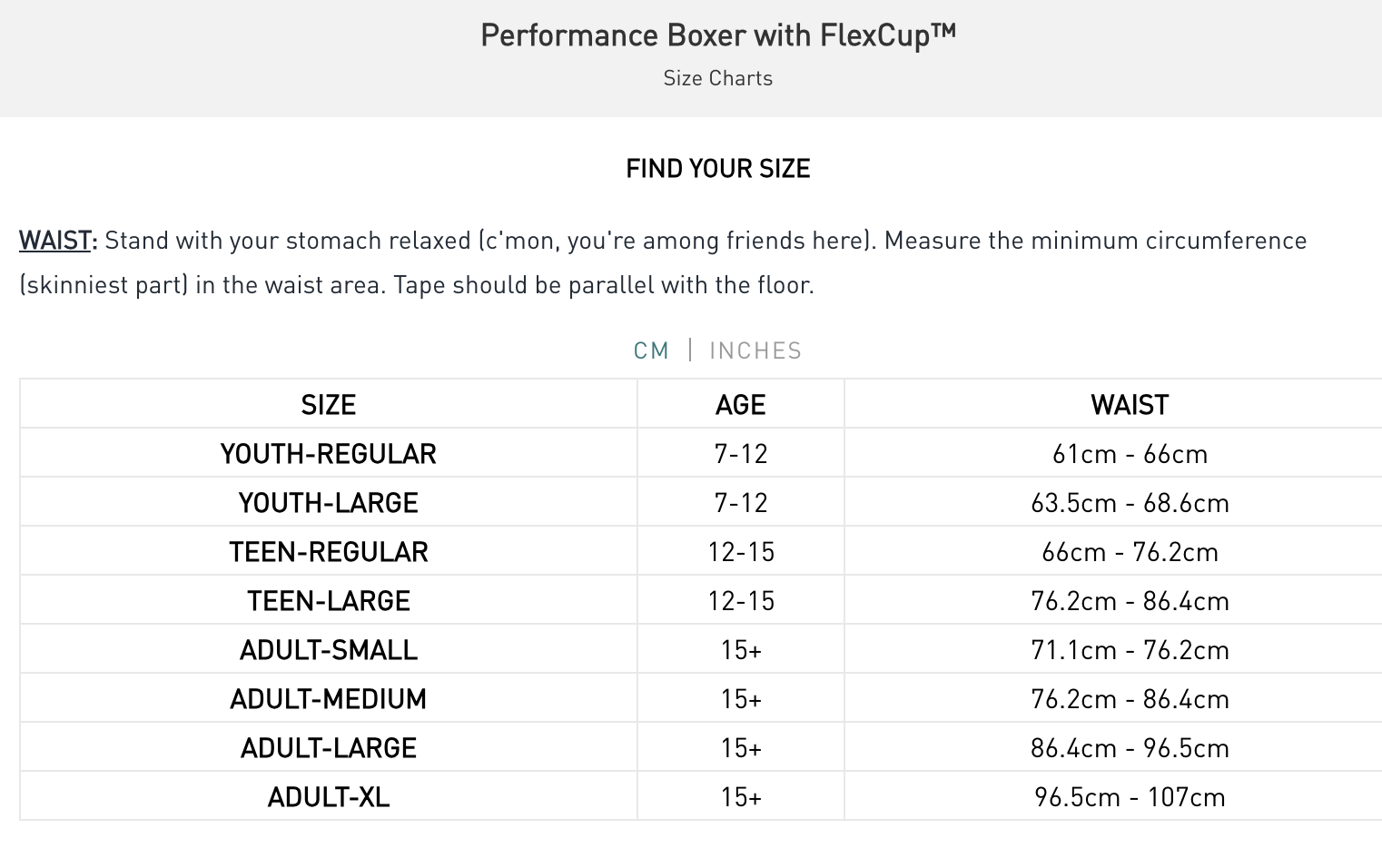Select the YOUTH-LARGE size row label
The image size is (1382, 868).
coord(328,503)
